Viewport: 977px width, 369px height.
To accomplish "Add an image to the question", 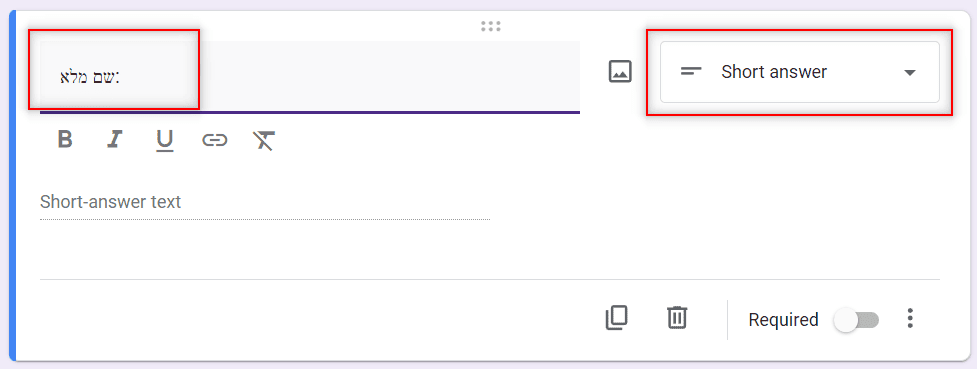I will click(x=620, y=72).
